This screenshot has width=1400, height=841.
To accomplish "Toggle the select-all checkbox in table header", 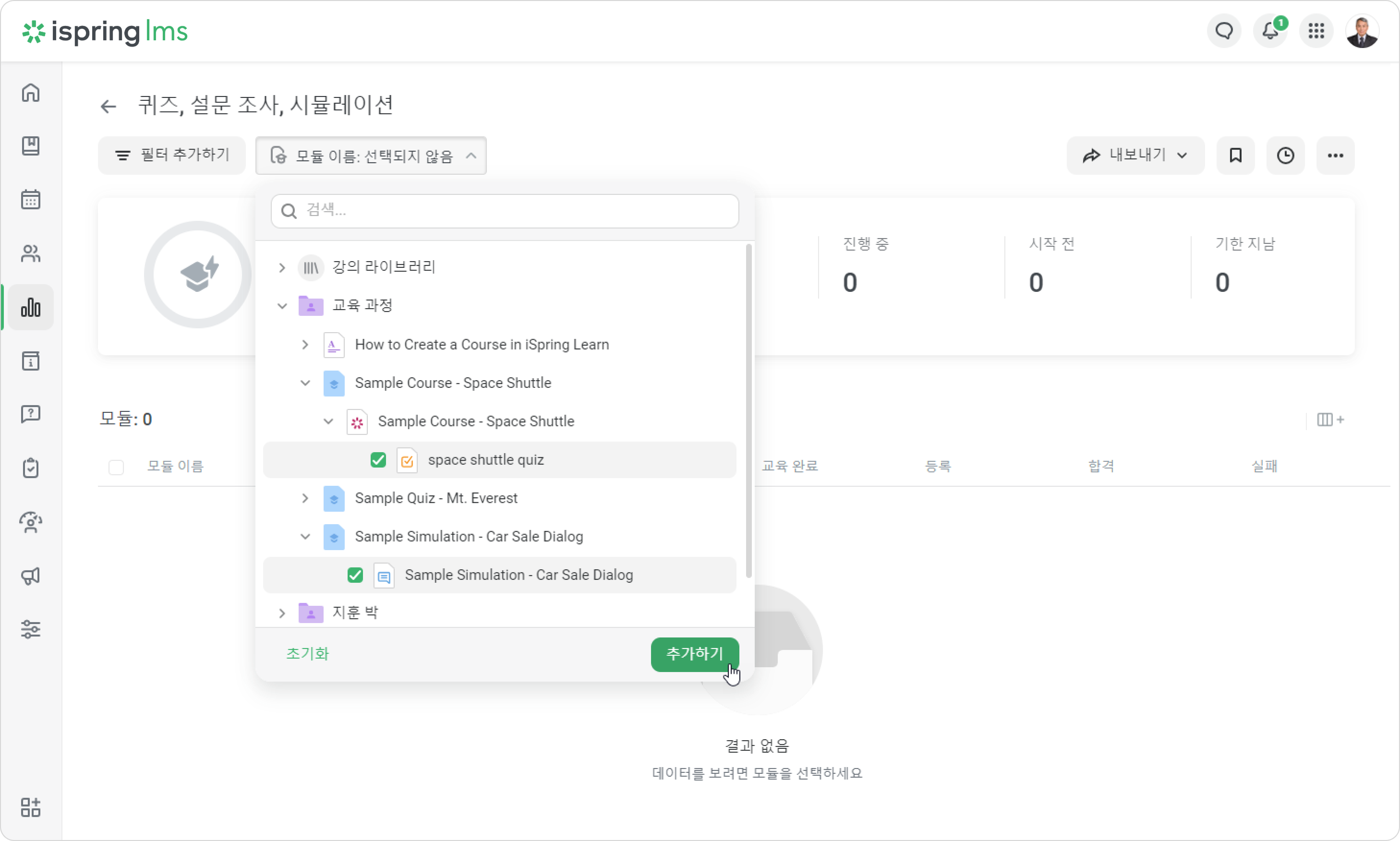I will pyautogui.click(x=116, y=467).
